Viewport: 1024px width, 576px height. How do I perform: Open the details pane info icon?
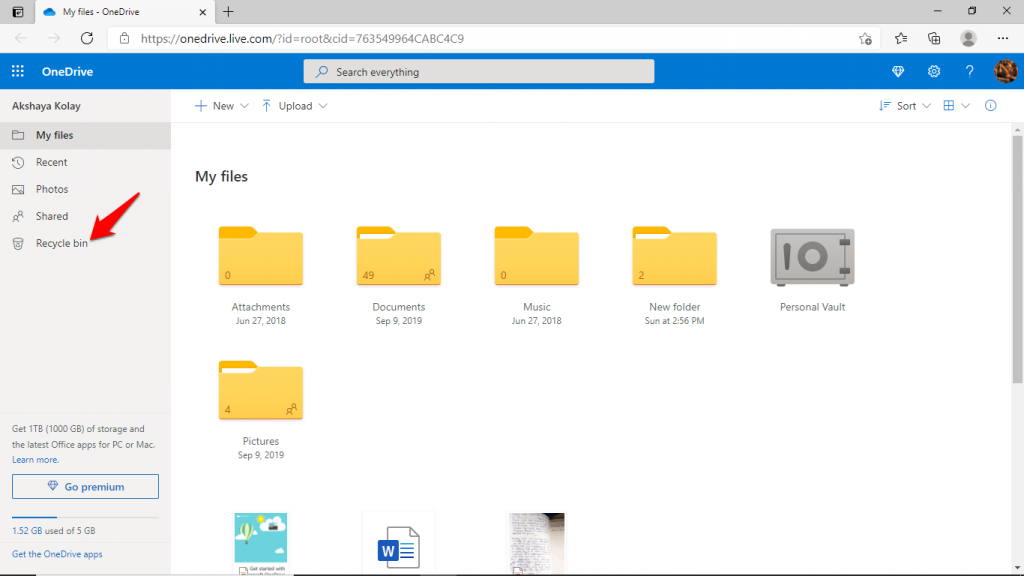(x=990, y=105)
